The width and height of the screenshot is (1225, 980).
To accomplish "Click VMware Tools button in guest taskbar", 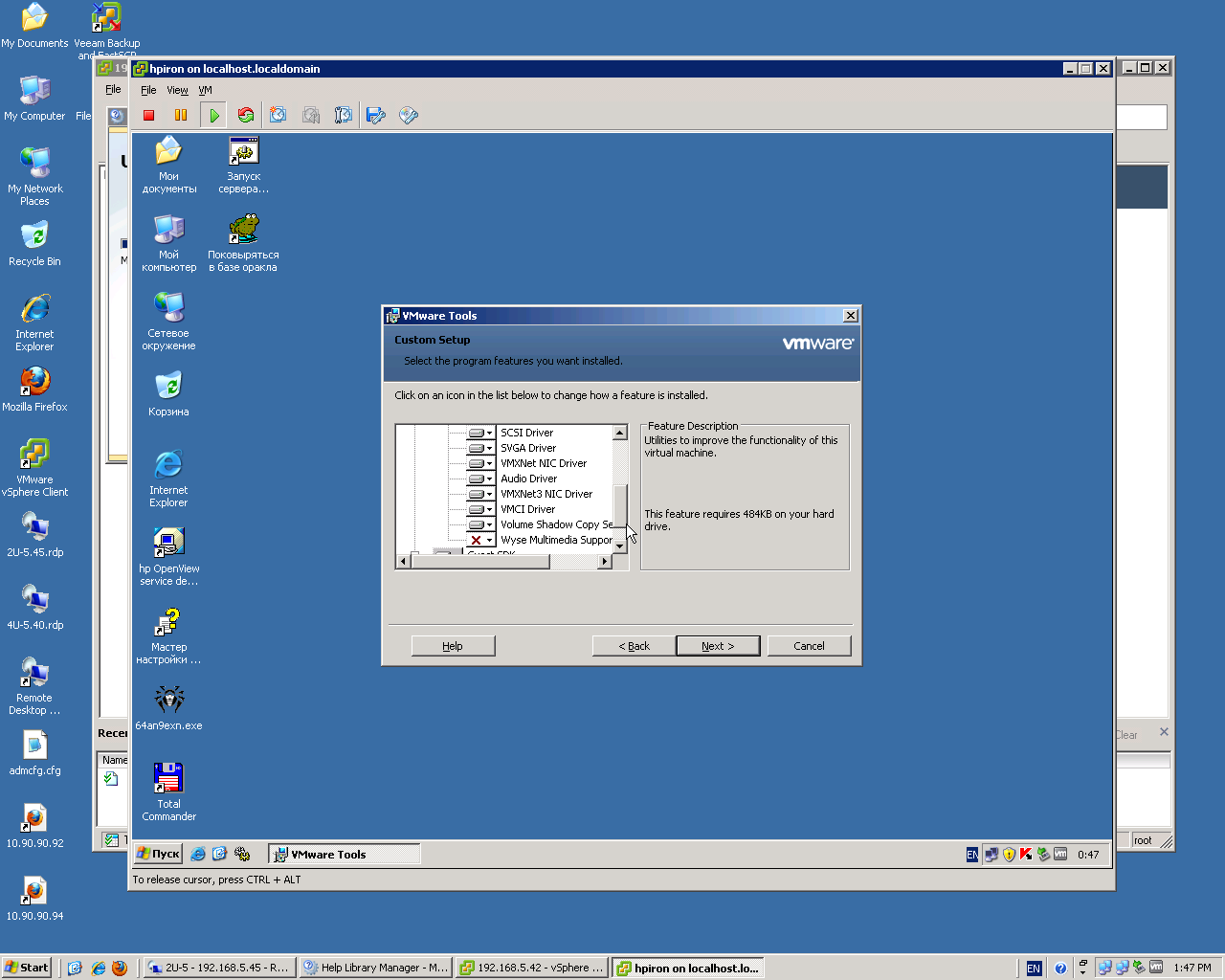I will point(345,854).
